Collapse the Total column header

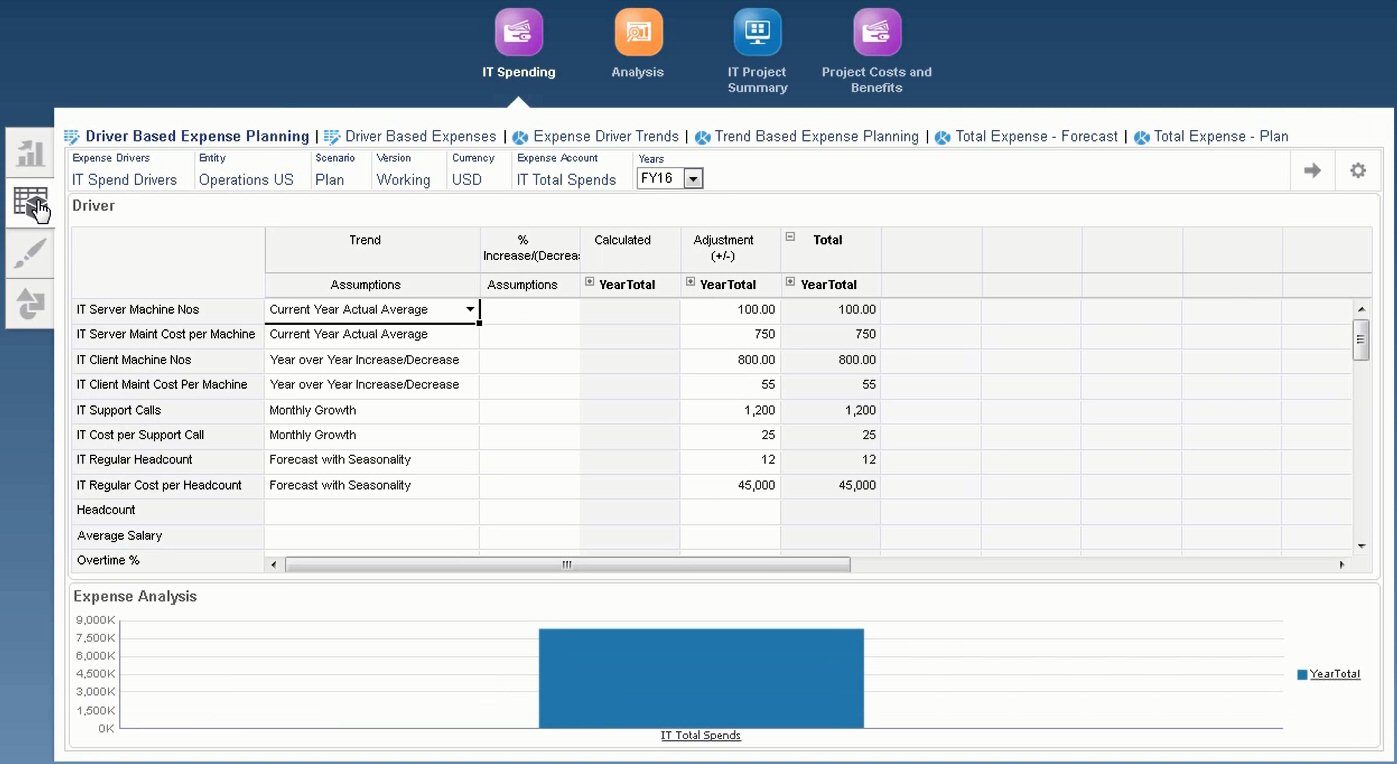[x=790, y=238]
